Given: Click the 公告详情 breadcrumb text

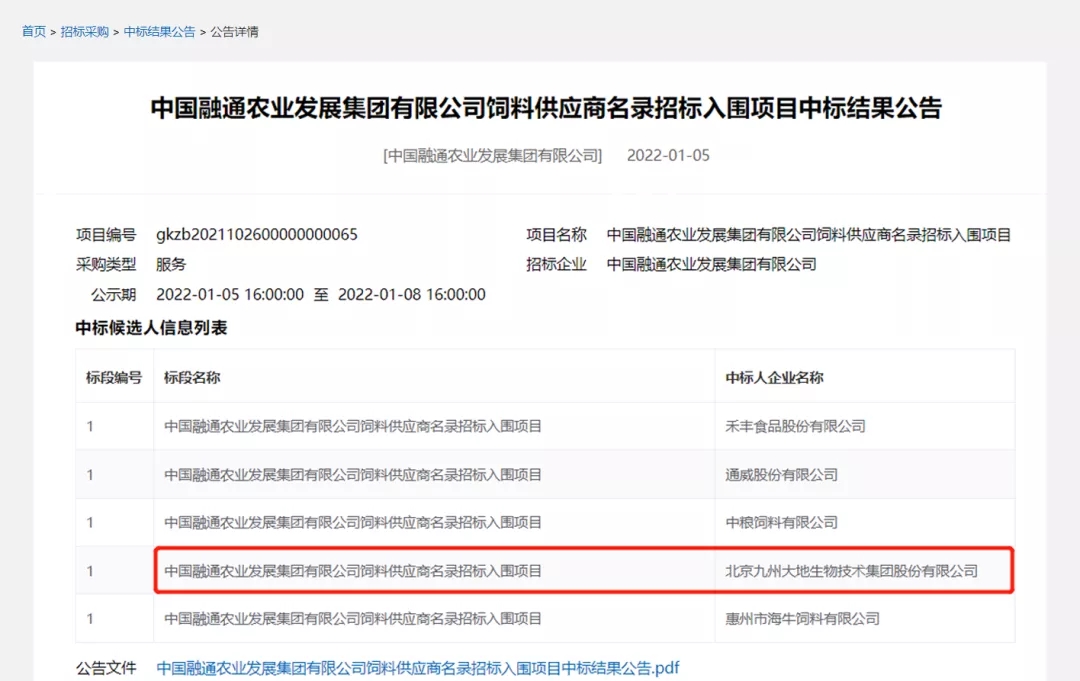Looking at the screenshot, I should tap(234, 32).
